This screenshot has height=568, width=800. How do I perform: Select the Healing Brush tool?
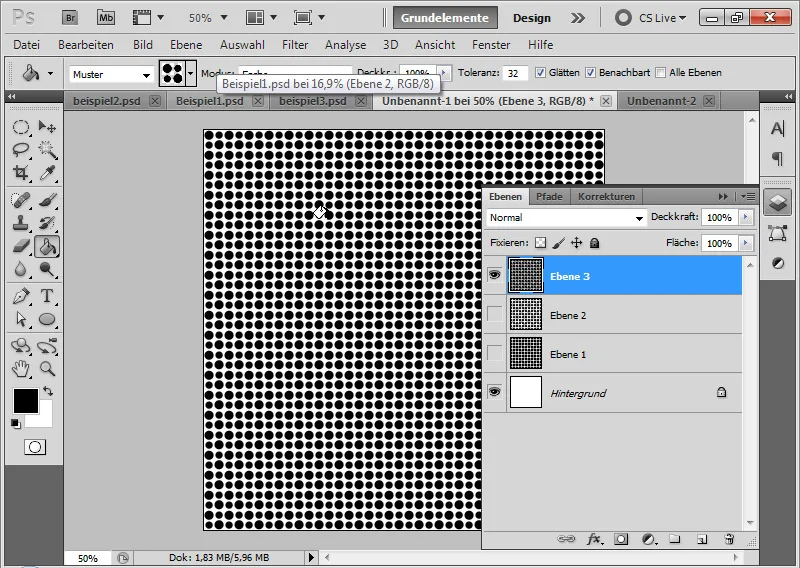(20, 200)
